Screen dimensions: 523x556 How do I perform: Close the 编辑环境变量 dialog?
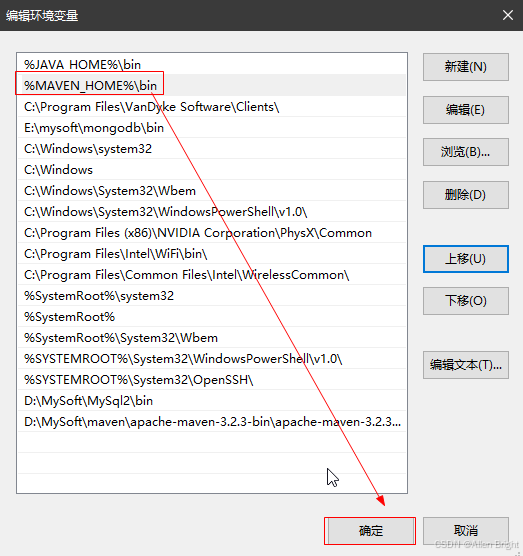tap(508, 15)
